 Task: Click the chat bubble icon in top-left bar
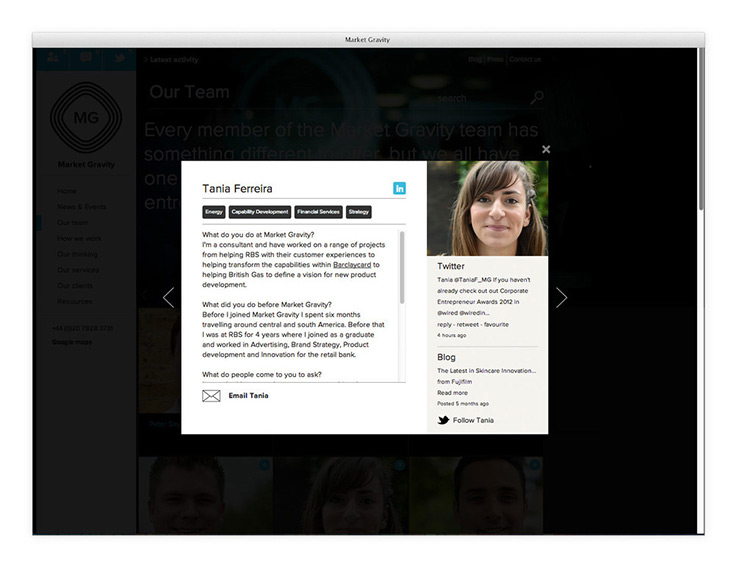pyautogui.click(x=86, y=58)
